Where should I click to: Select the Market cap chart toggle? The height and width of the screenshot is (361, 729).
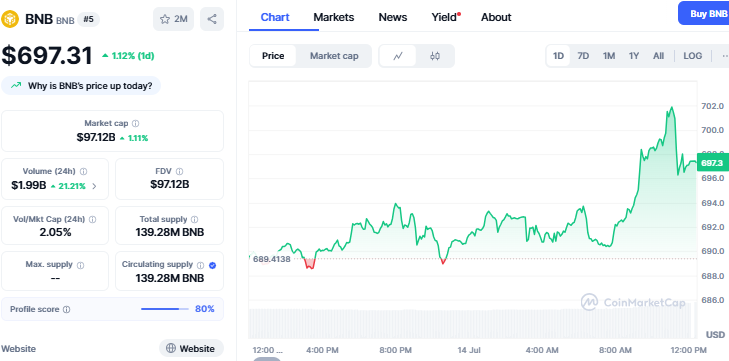coord(334,56)
